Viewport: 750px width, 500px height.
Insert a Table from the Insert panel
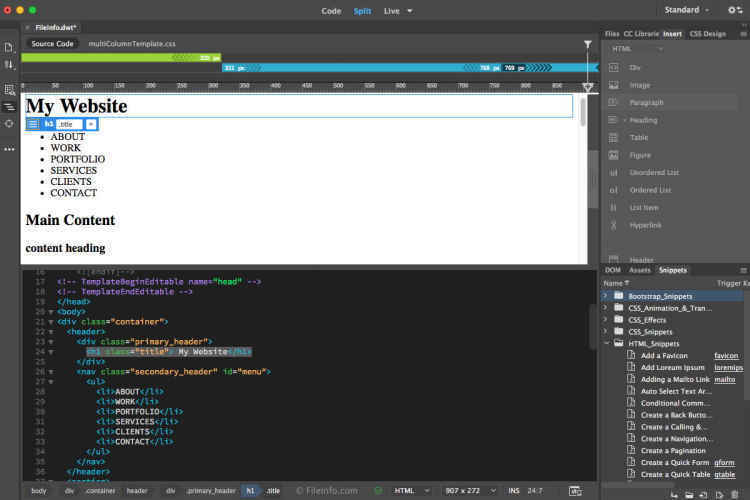(638, 137)
